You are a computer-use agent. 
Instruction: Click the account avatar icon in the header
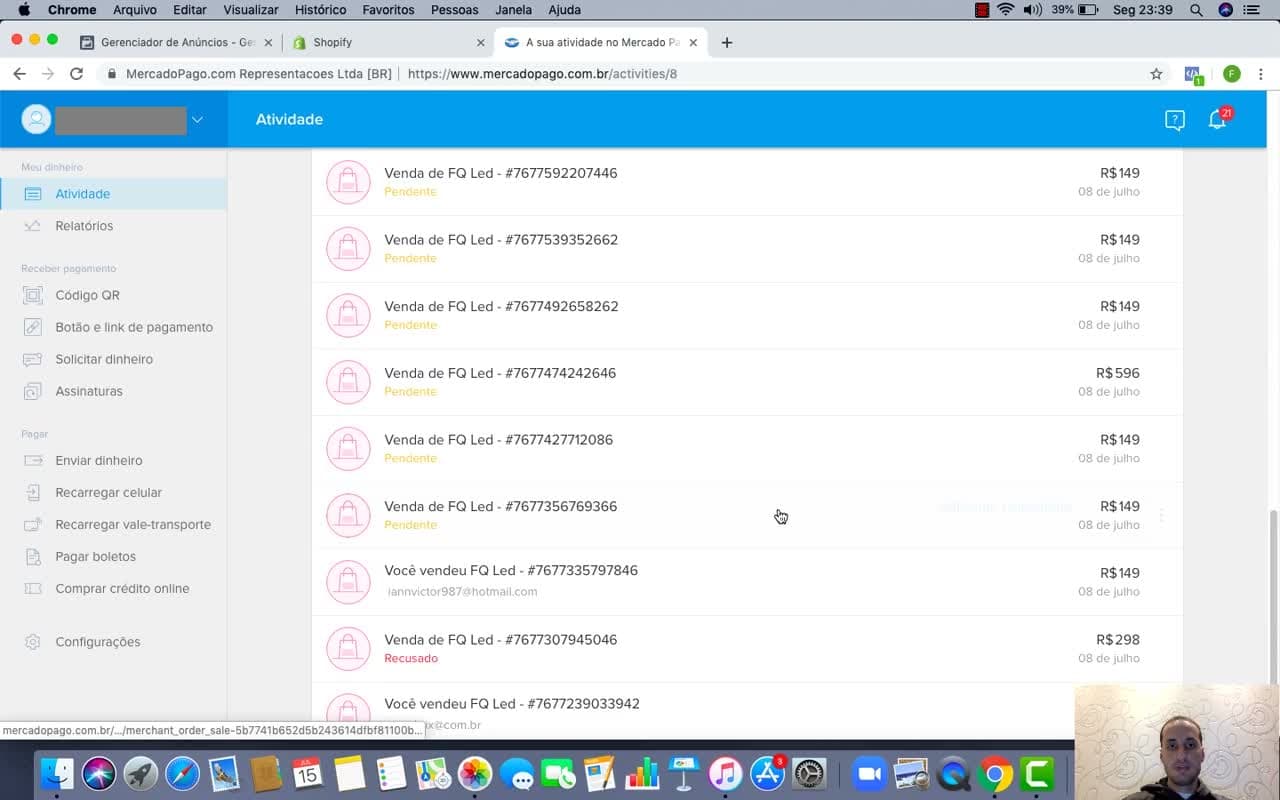pyautogui.click(x=36, y=119)
